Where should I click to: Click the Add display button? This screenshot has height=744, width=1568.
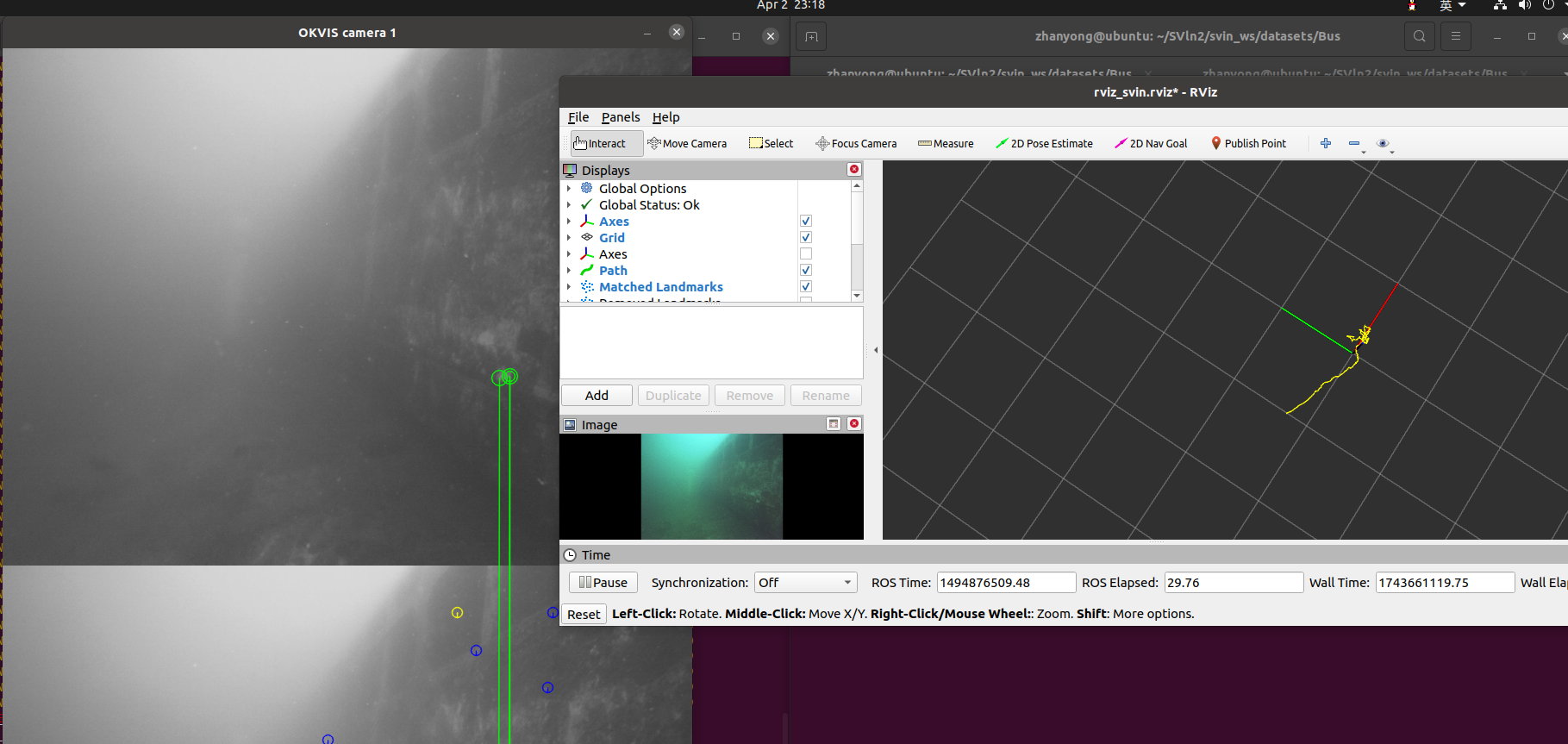pyautogui.click(x=597, y=396)
